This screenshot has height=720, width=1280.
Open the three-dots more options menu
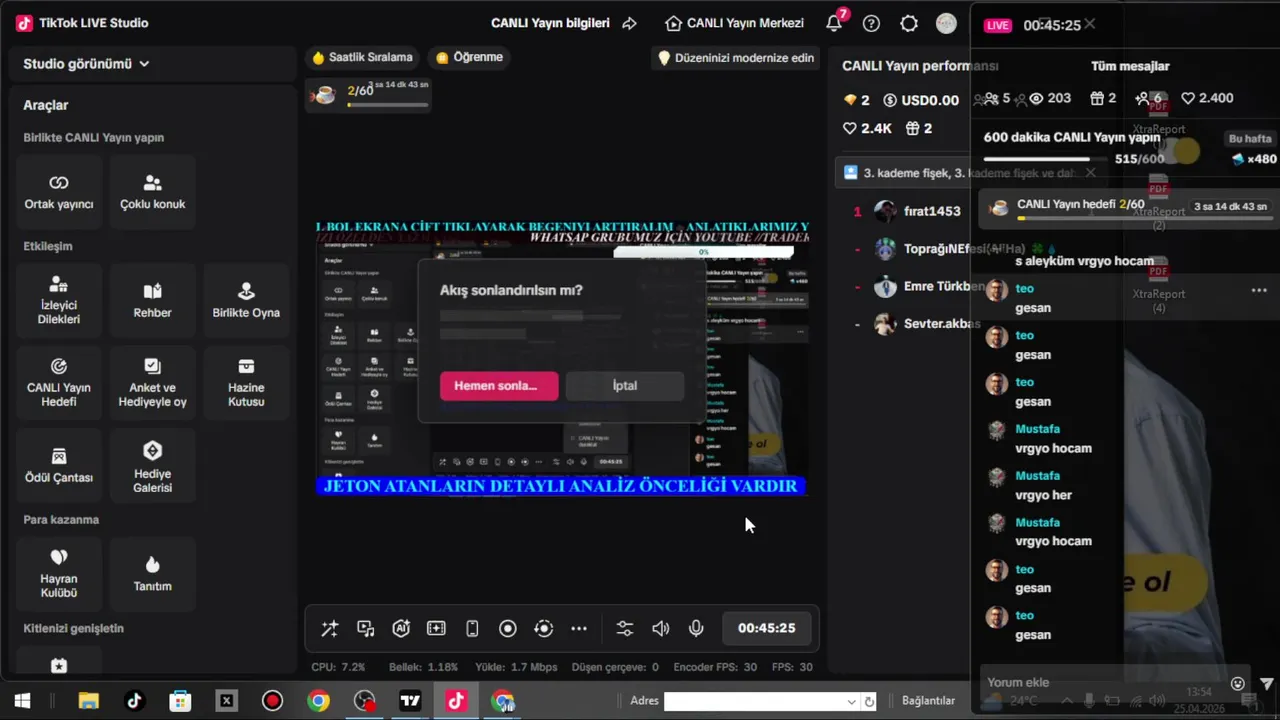pos(579,629)
